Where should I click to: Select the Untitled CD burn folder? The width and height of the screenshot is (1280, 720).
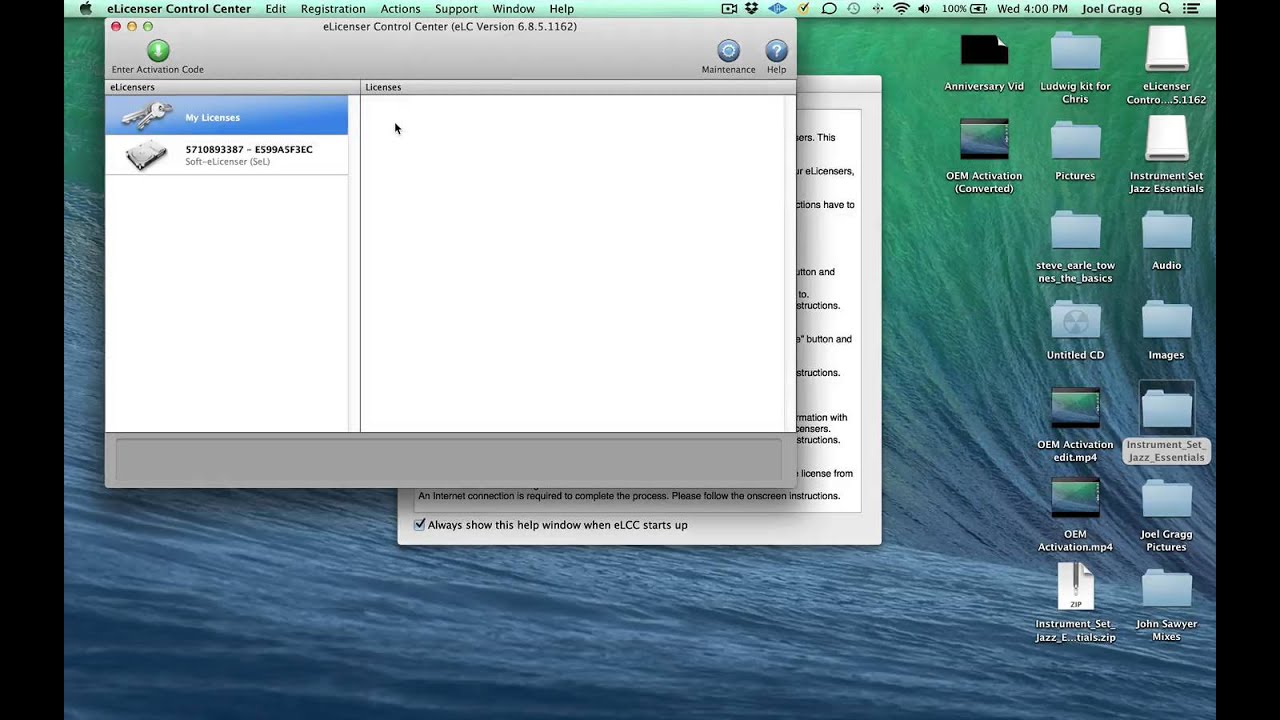(x=1075, y=320)
